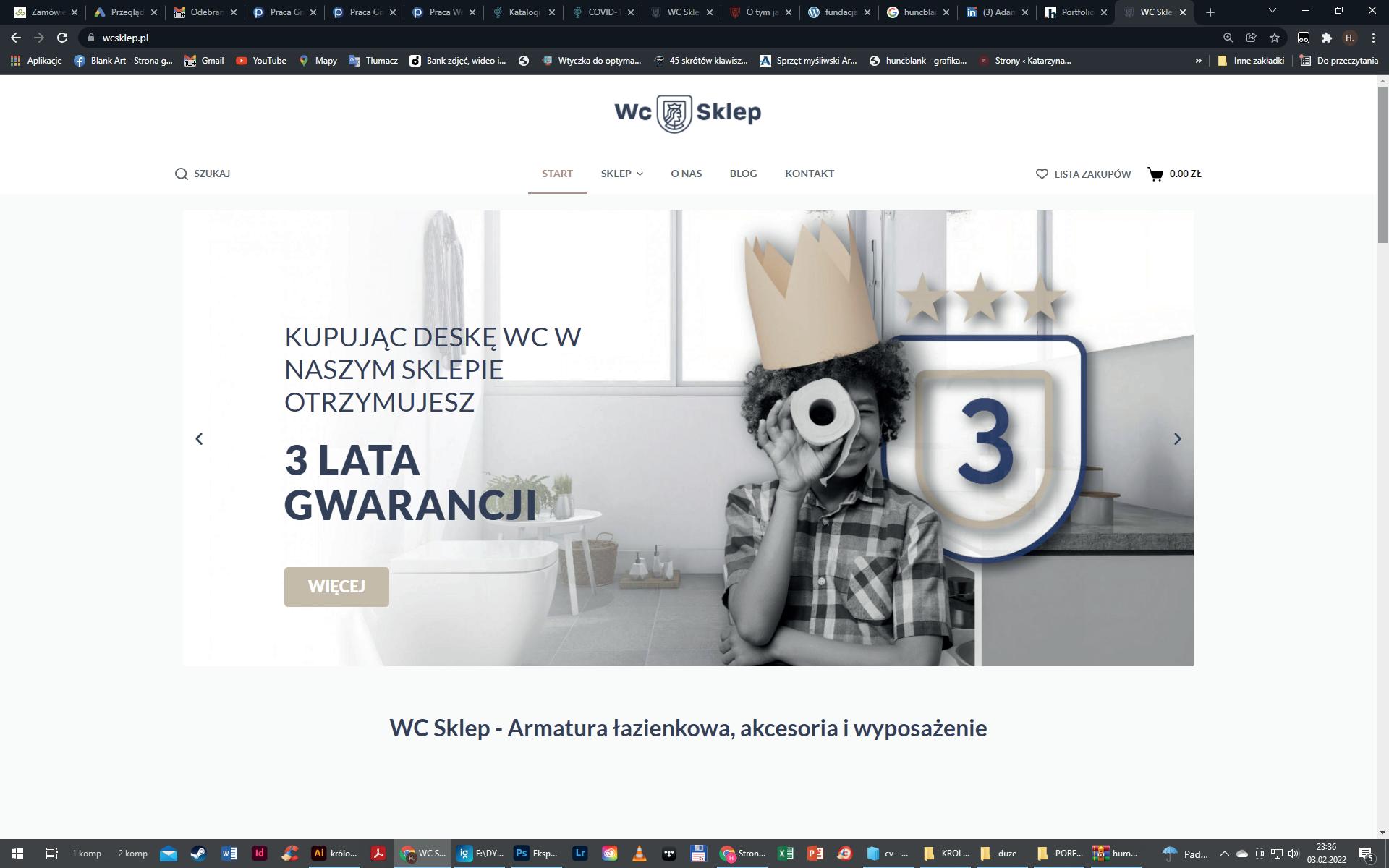Go to the BLOG menu item
The height and width of the screenshot is (868, 1389).
coord(743,174)
